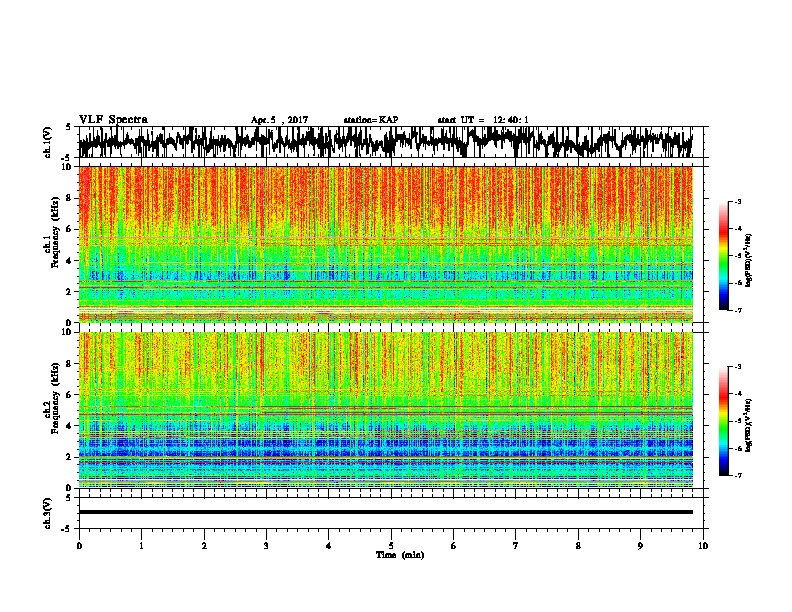The height and width of the screenshot is (612, 792).
Task: Click the "ch.3(V)" axis label
Action: (x=48, y=513)
